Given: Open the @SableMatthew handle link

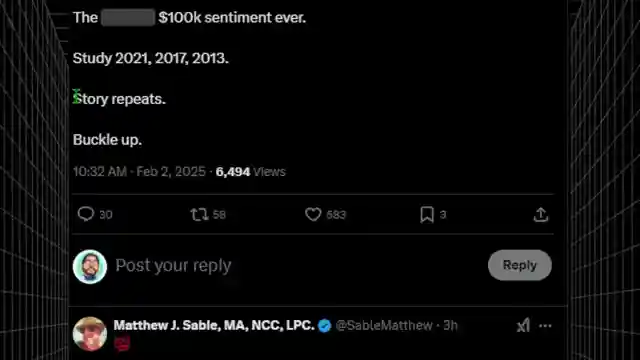Looking at the screenshot, I should [384, 325].
